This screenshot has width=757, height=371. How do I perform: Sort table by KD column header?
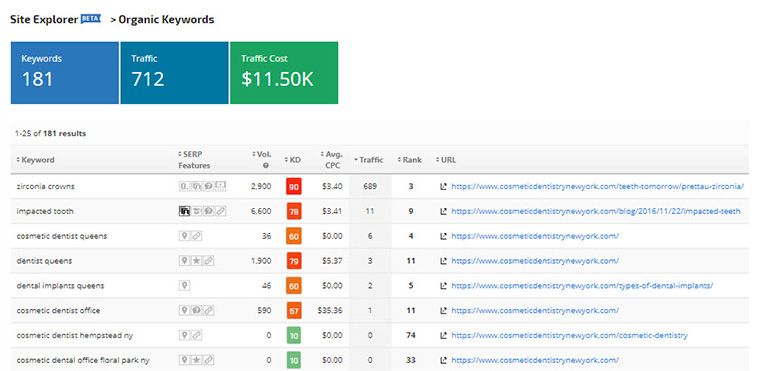[293, 160]
